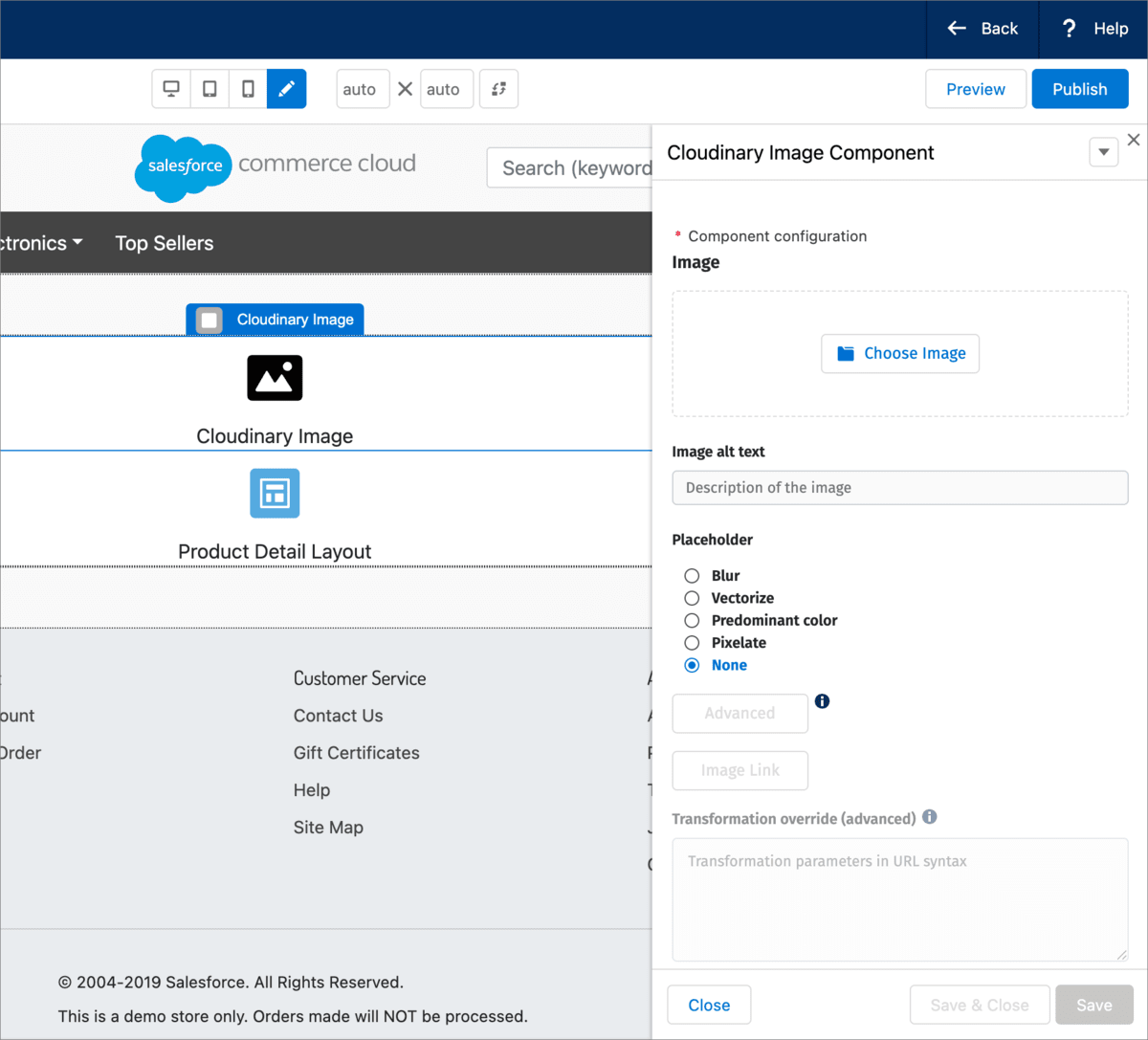Viewport: 1148px width, 1040px height.
Task: Click the Product Detail Layout label text
Action: pos(275,552)
